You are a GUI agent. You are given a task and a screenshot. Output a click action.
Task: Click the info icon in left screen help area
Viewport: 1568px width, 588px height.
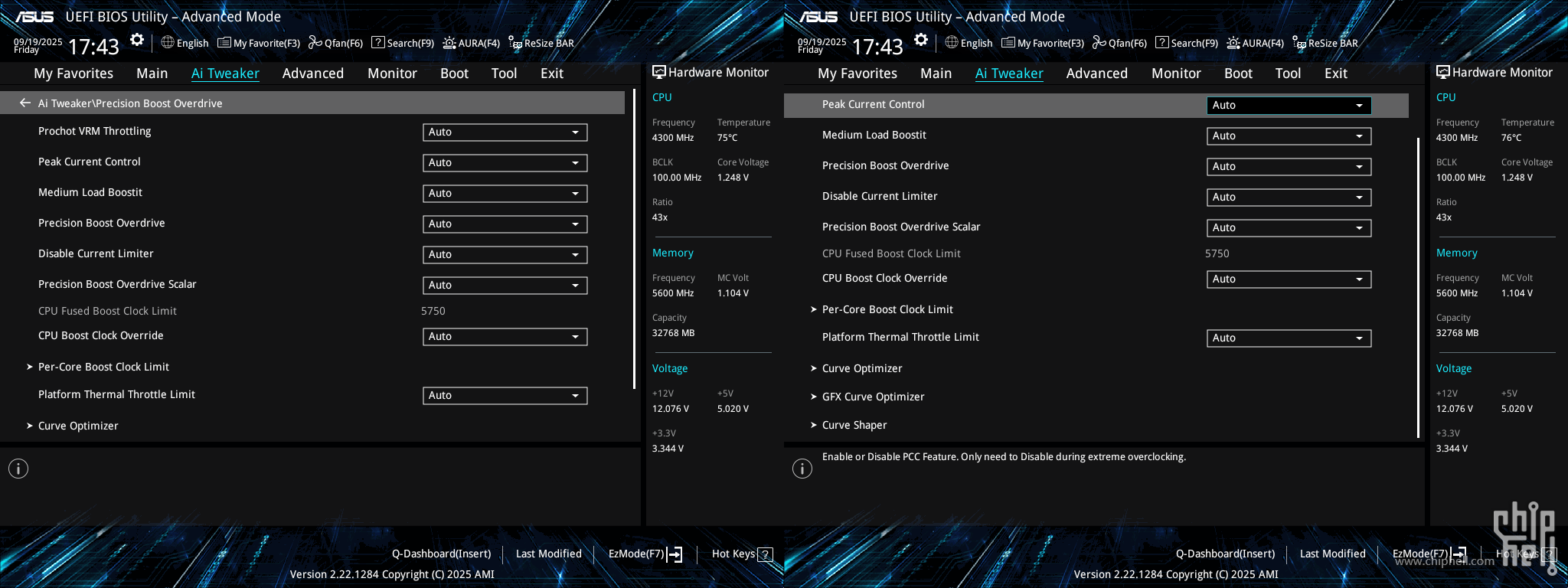coord(18,469)
